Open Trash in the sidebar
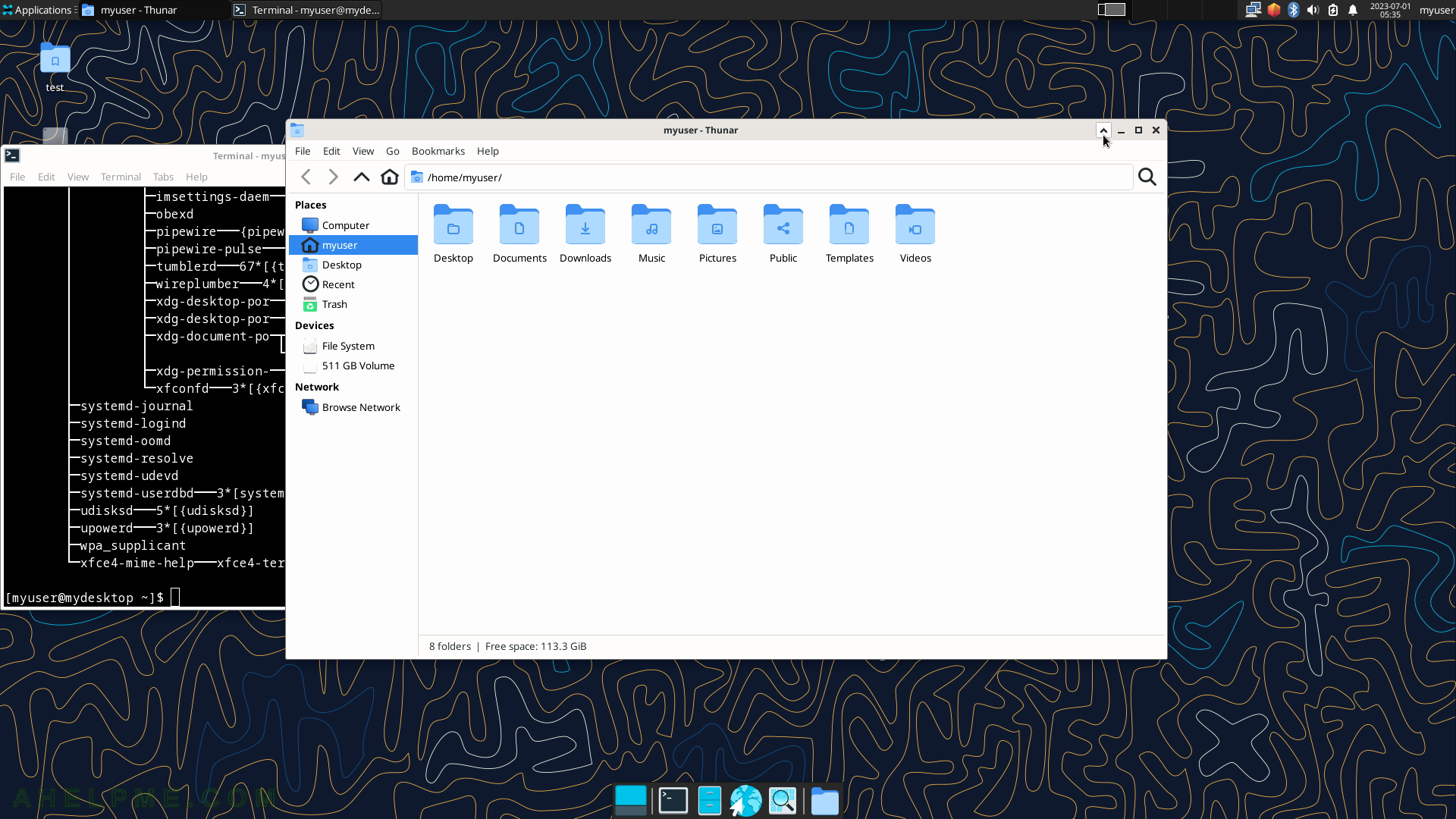 click(x=353, y=304)
